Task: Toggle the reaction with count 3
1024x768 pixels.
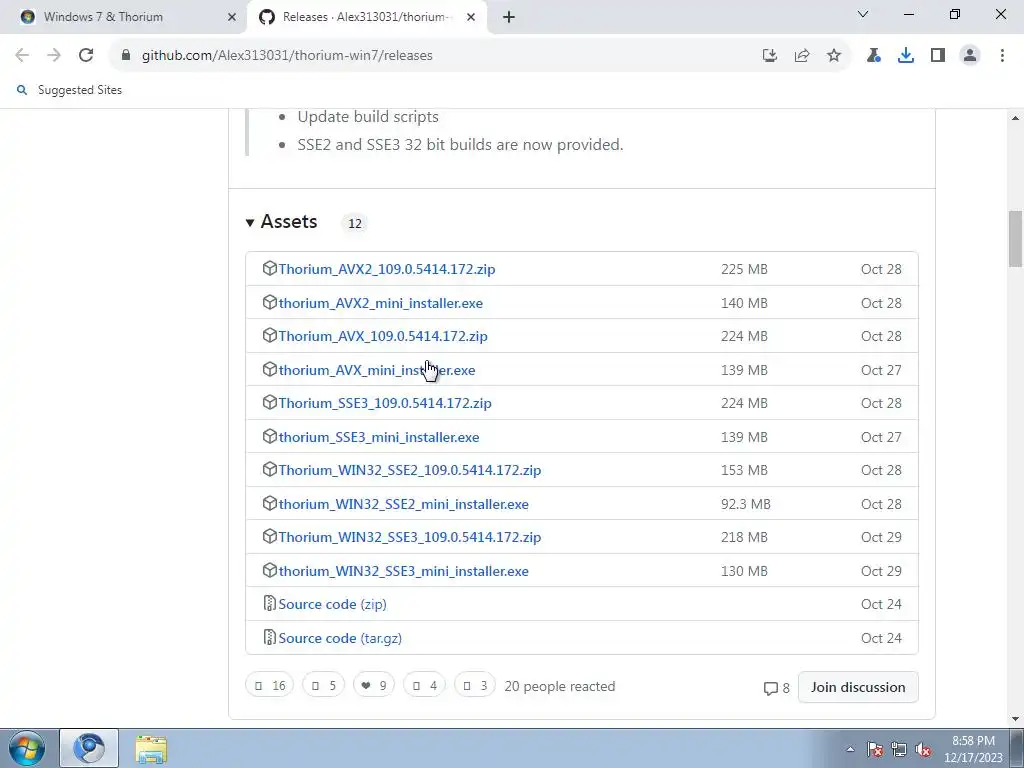Action: [474, 685]
